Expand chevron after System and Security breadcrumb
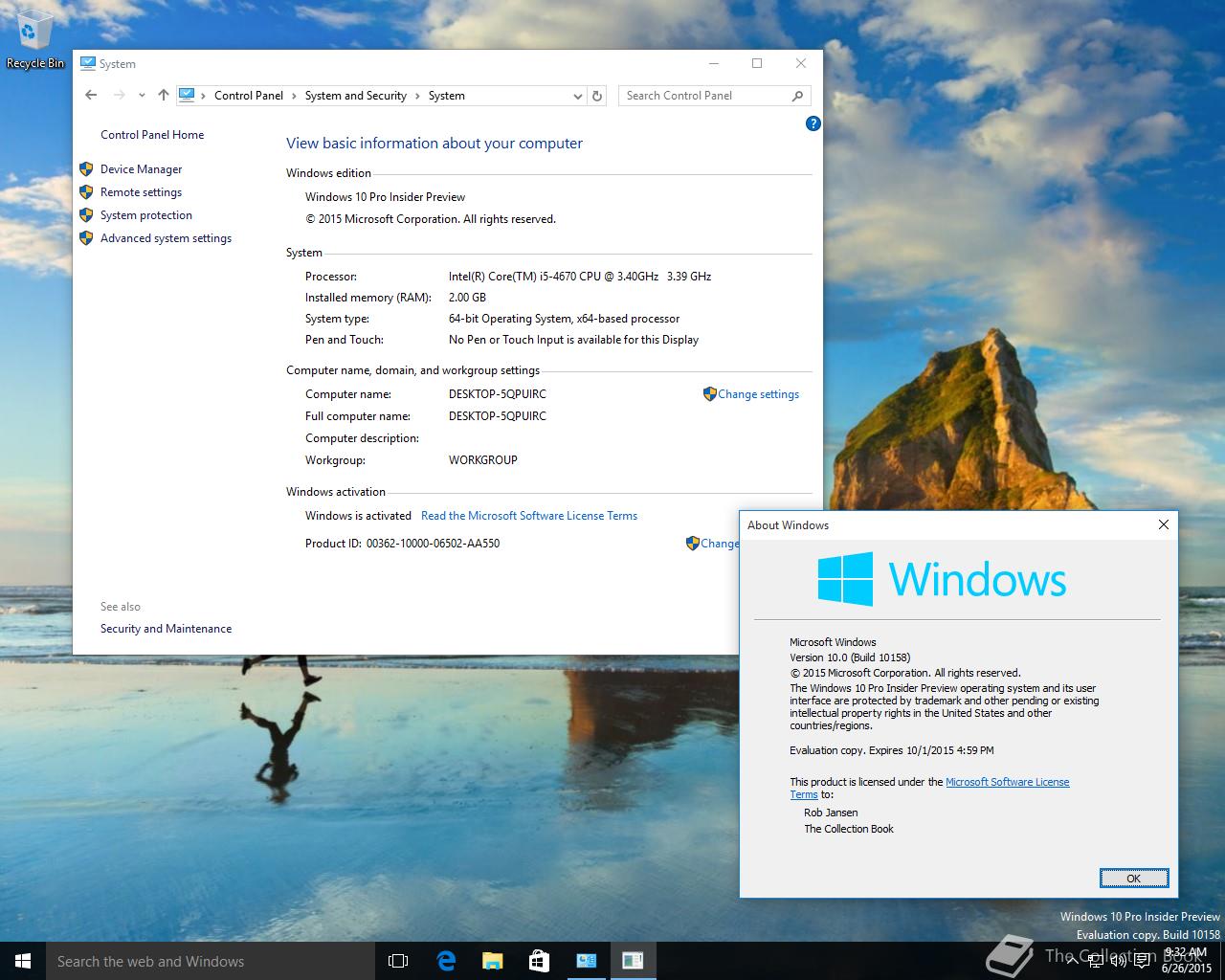Viewport: 1225px width, 980px height. (x=417, y=96)
